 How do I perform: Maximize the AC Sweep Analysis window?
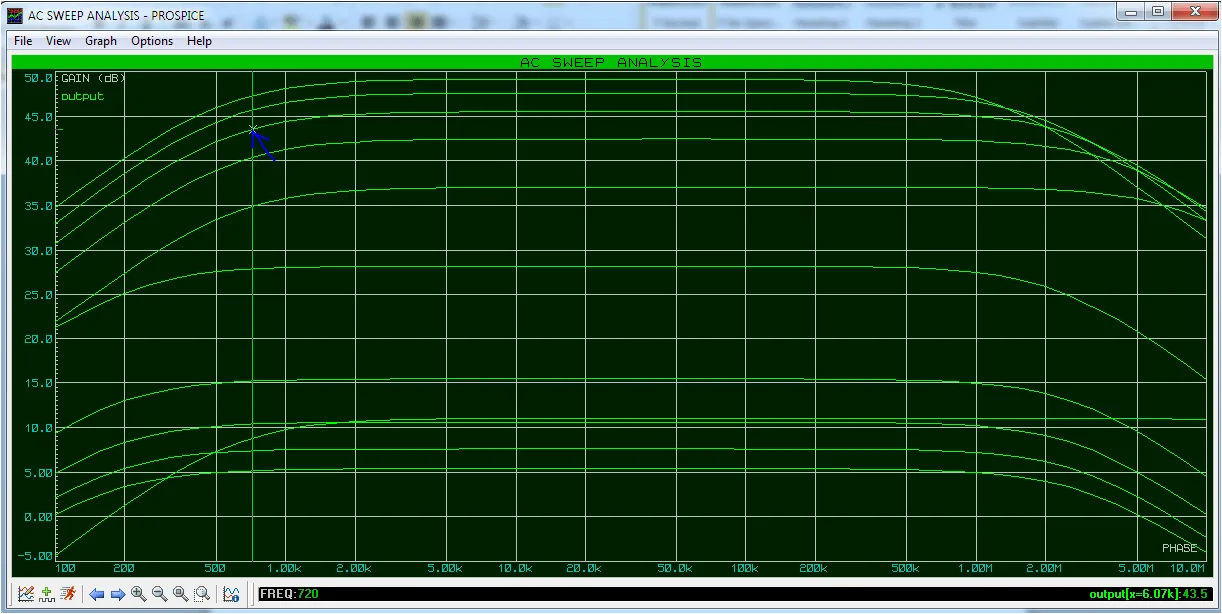point(1158,11)
